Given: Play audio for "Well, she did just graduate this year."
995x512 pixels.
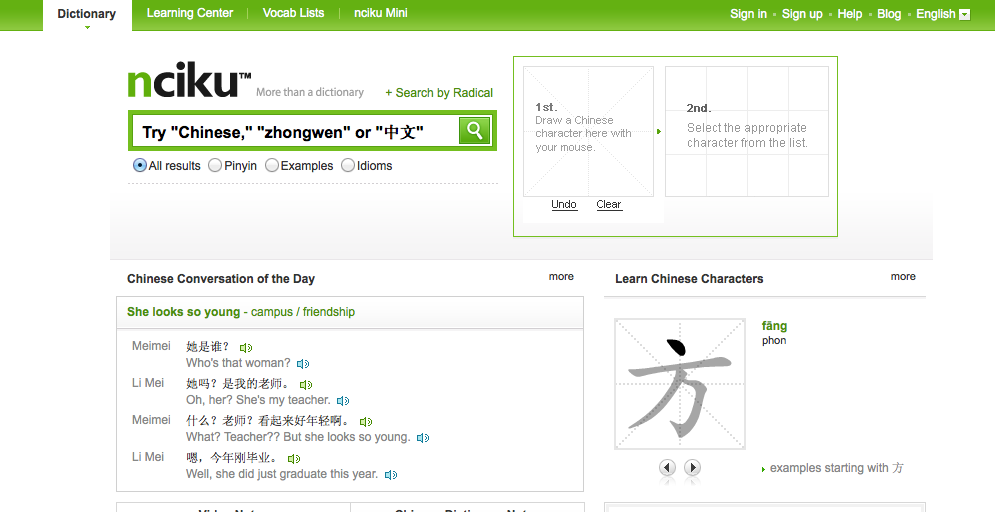Looking at the screenshot, I should click(x=391, y=475).
